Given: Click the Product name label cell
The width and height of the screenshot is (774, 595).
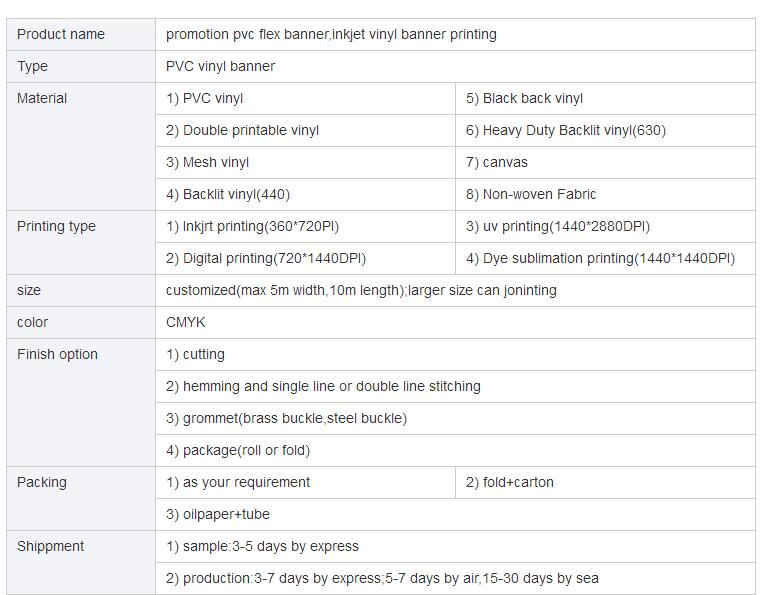Looking at the screenshot, I should [81, 35].
